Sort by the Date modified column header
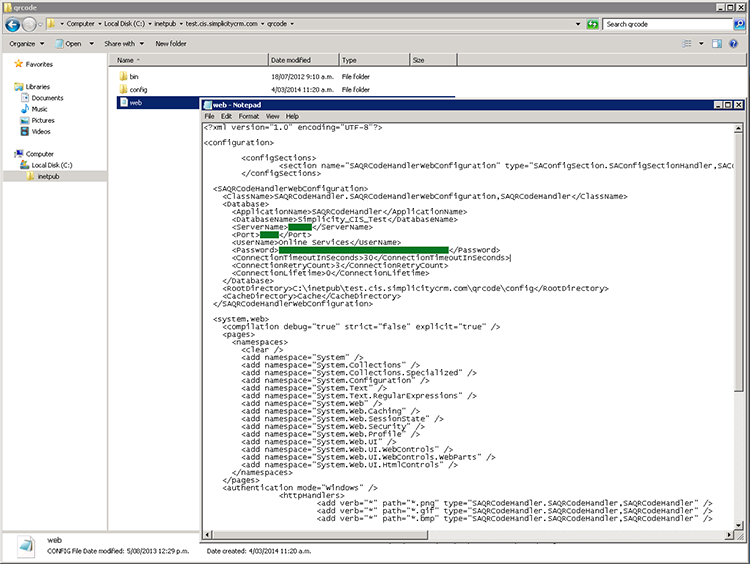The height and width of the screenshot is (564, 750). 303,60
